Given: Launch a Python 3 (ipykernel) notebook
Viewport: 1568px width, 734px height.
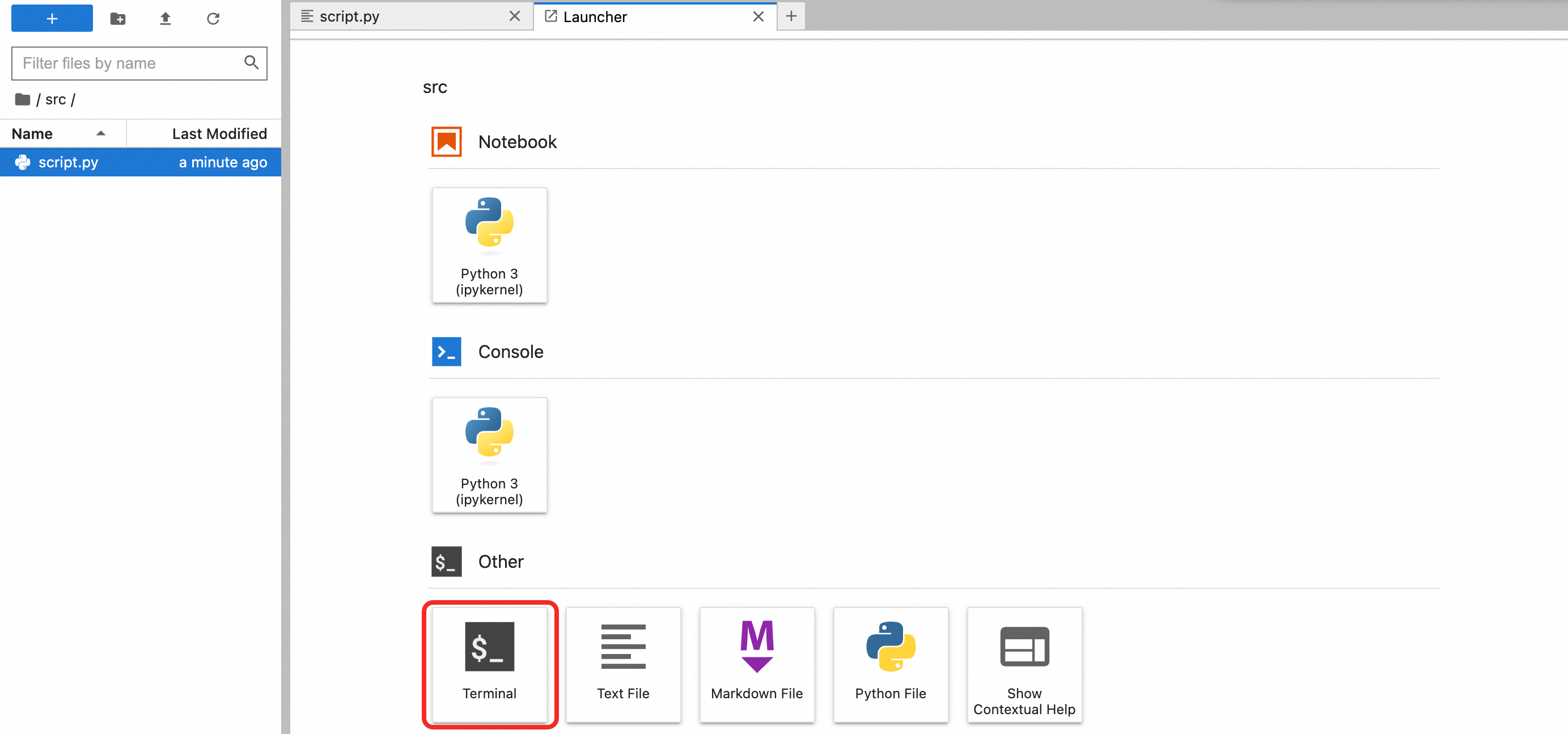Looking at the screenshot, I should 489,246.
